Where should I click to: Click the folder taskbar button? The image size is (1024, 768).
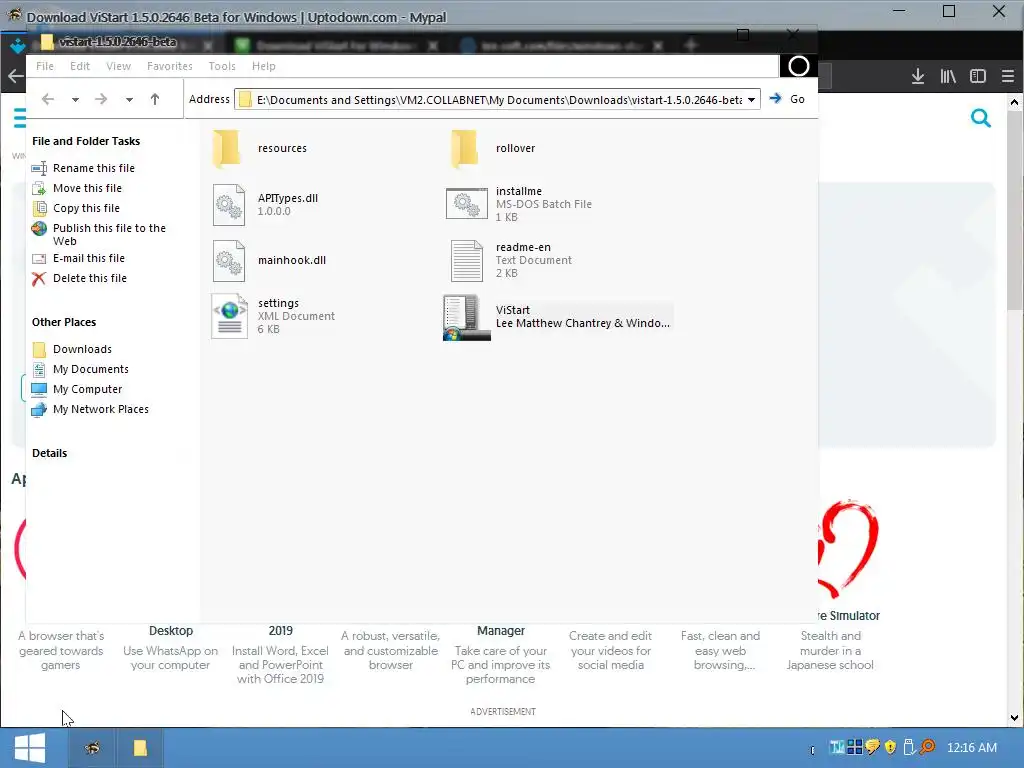click(x=140, y=748)
